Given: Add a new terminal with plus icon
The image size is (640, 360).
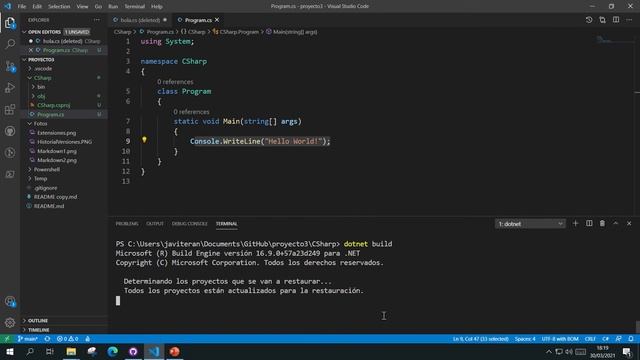Looking at the screenshot, I should 576,224.
